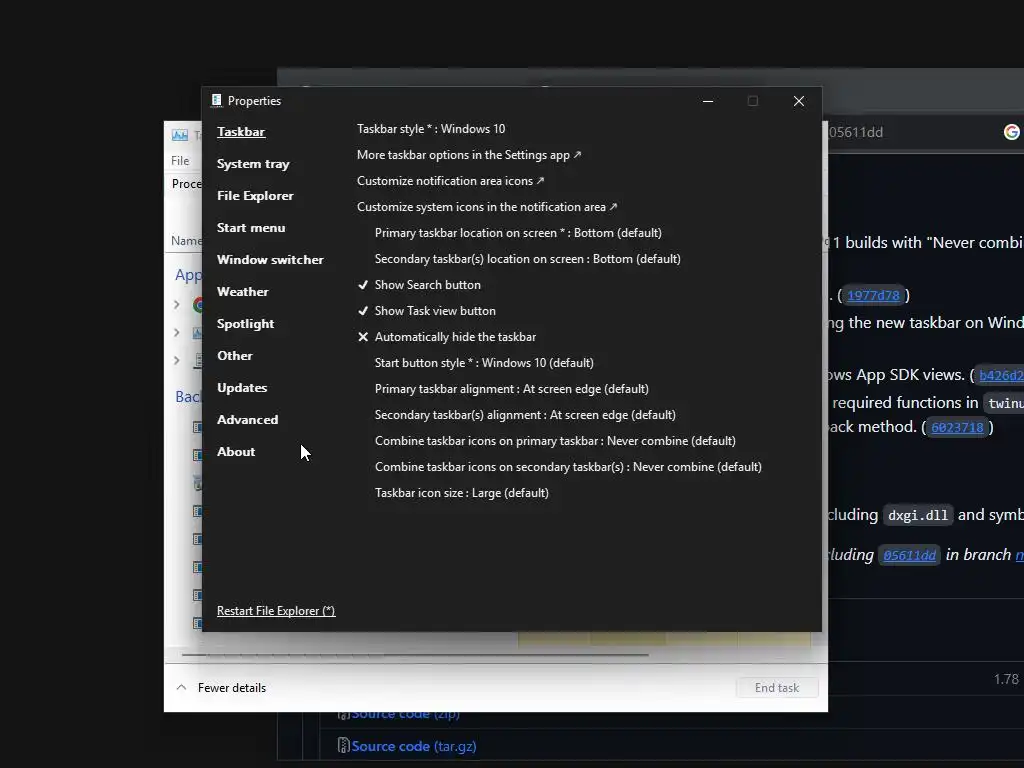Minimize the Properties window
This screenshot has height=768, width=1024.
(x=707, y=101)
